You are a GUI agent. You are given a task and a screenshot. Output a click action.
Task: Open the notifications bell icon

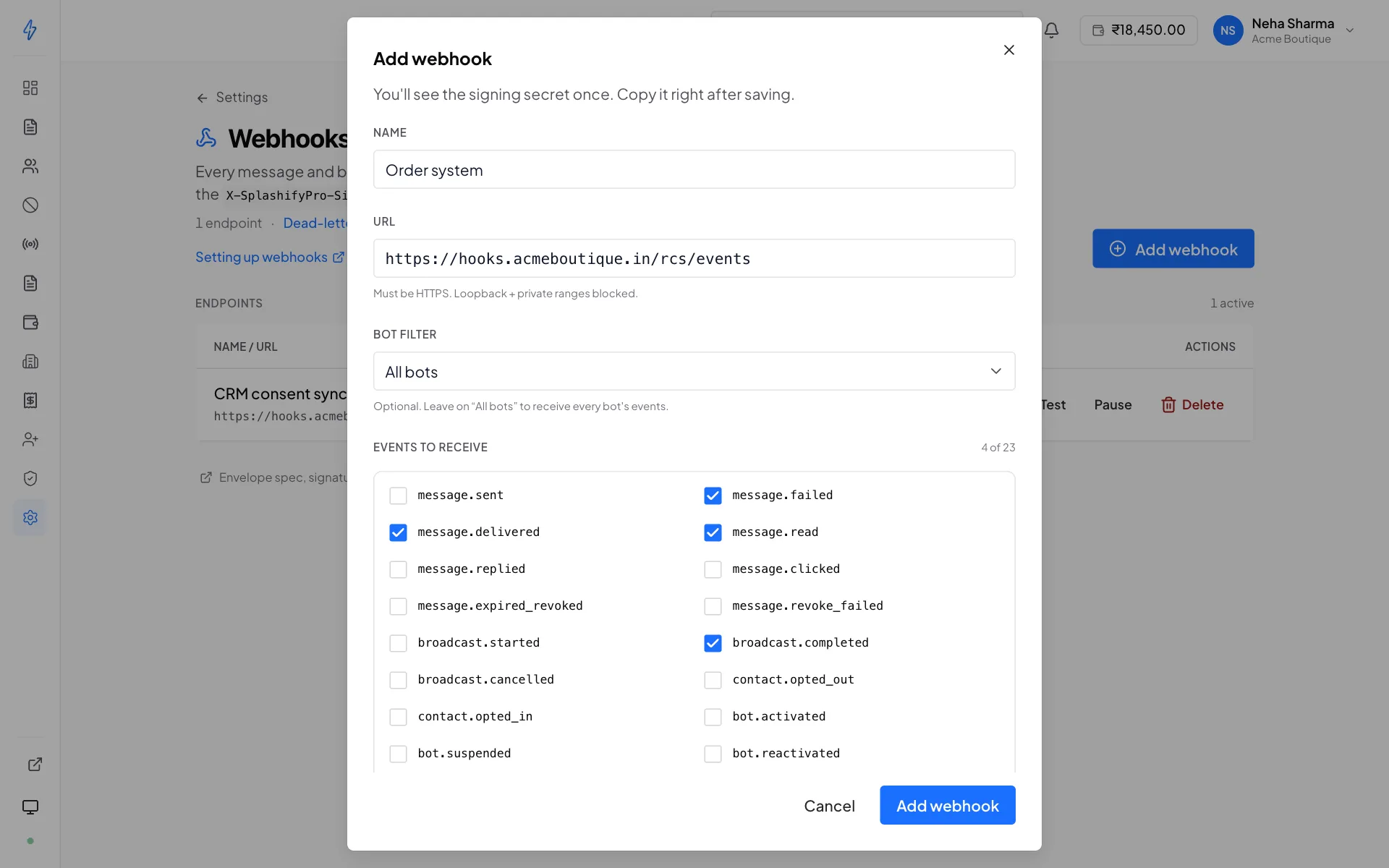coord(1052,30)
